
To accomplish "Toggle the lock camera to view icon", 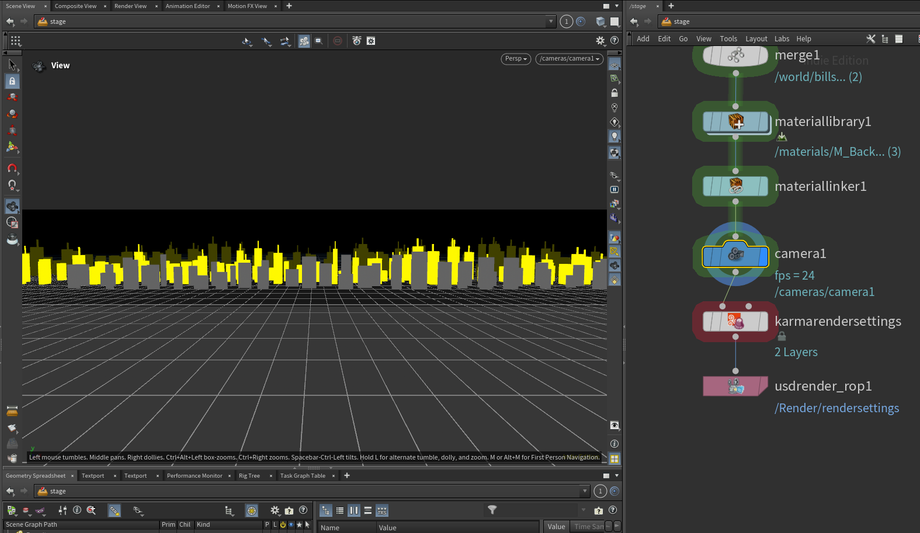I will [614, 93].
